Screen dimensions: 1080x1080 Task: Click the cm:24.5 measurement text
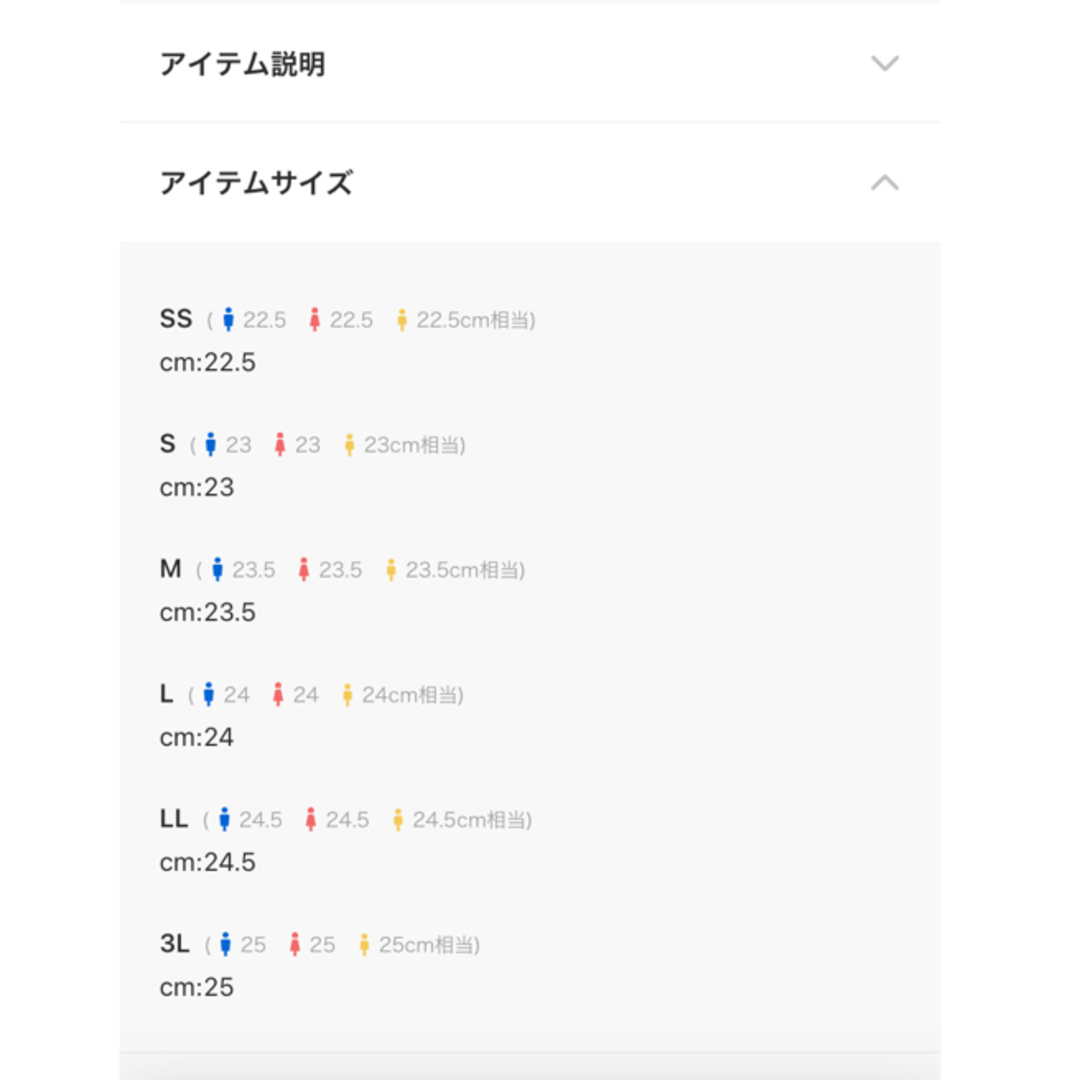207,862
